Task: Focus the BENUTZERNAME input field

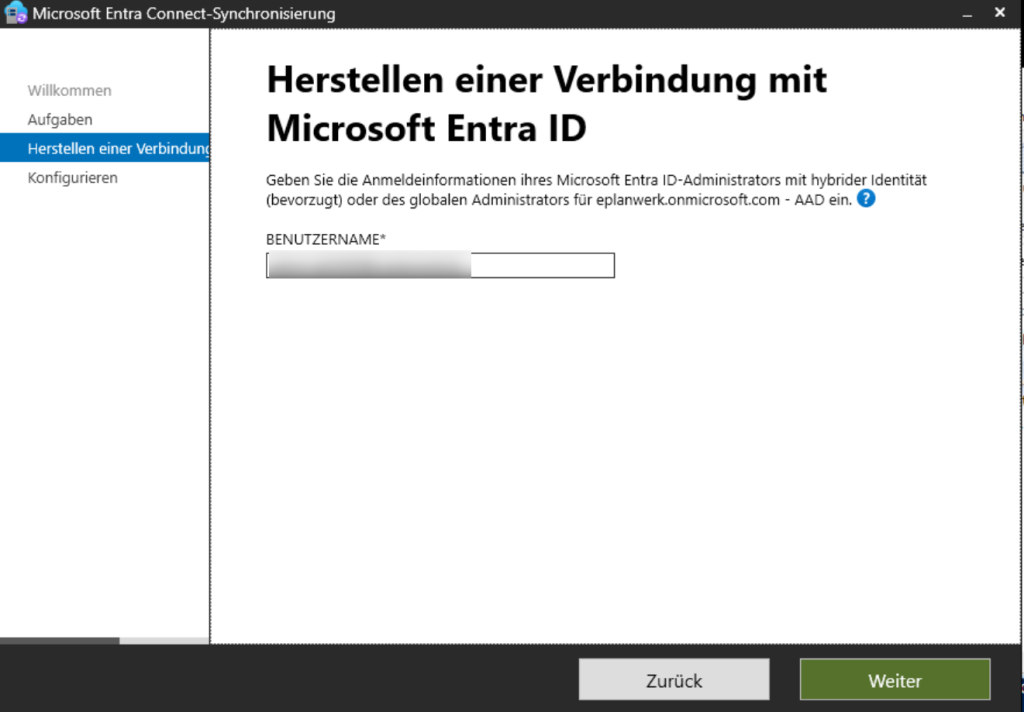Action: point(440,265)
